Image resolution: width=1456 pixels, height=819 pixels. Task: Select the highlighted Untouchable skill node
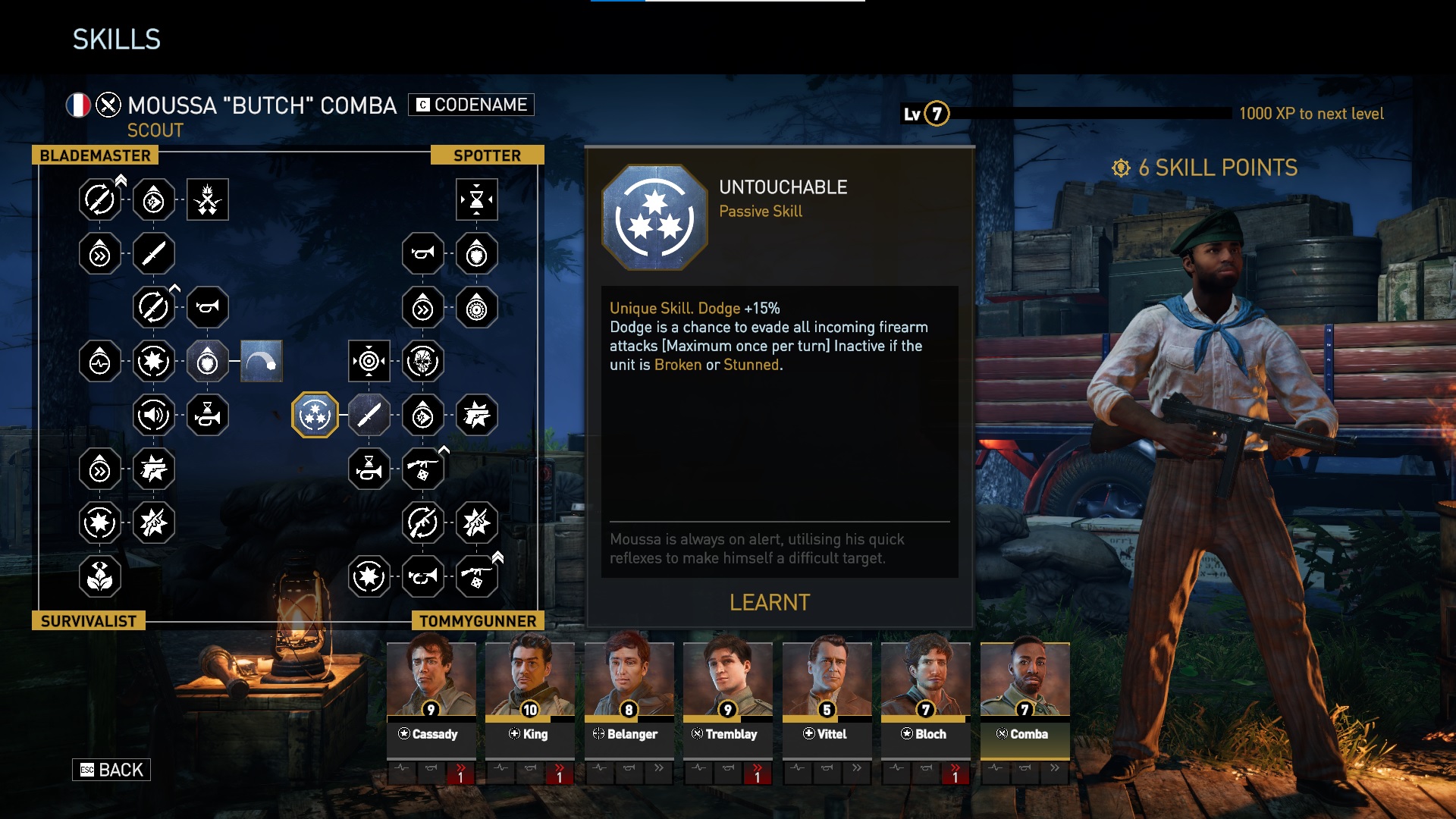(x=315, y=415)
